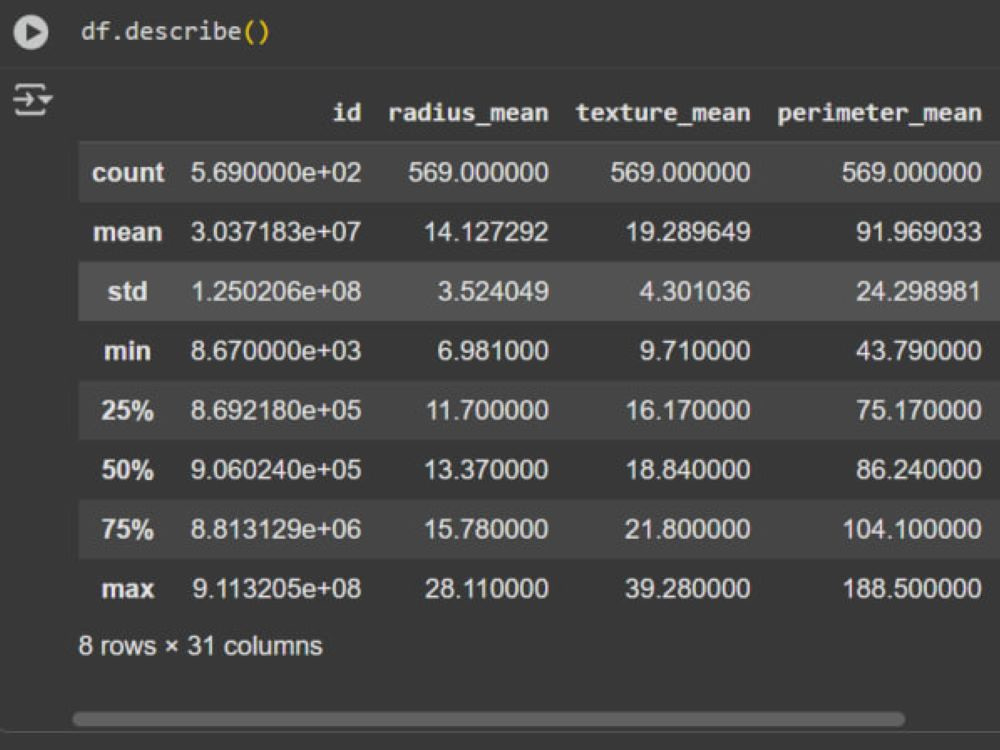
Task: Open the cell output actions icon
Action: pos(32,99)
